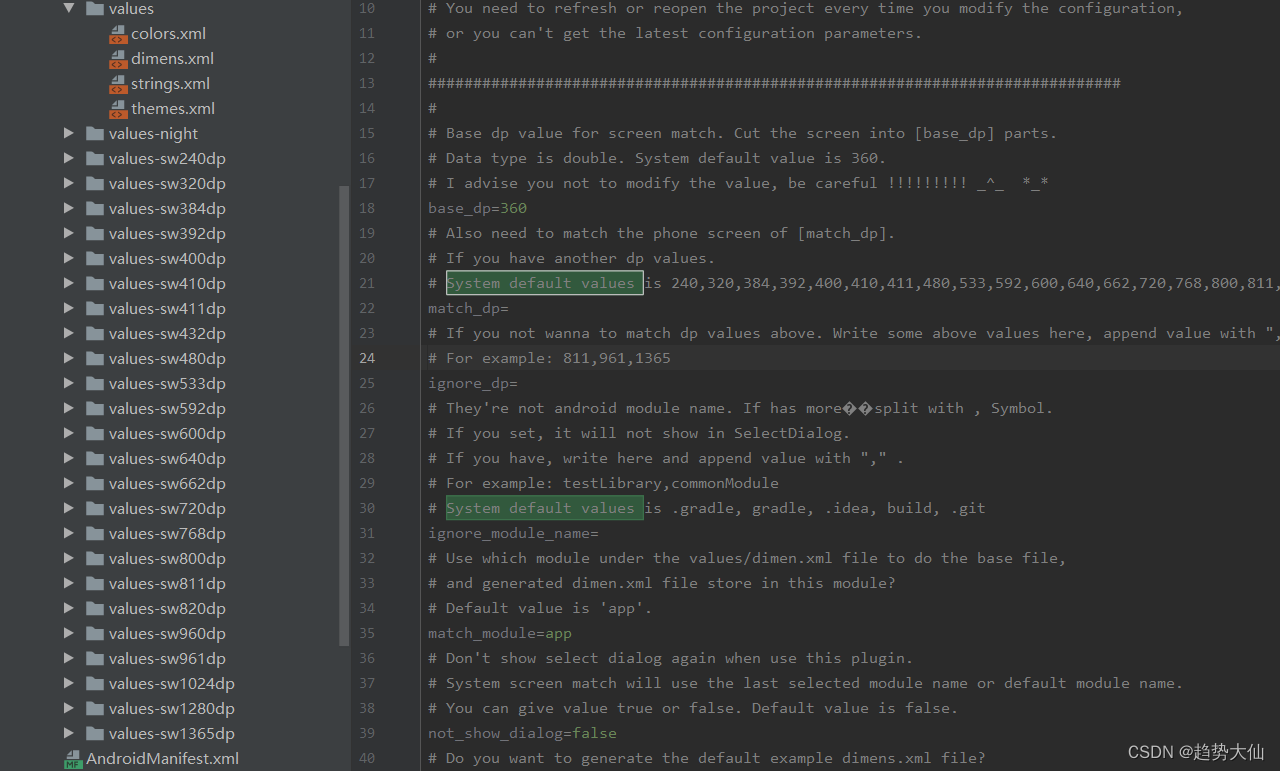Expand the values-night folder arrow
Image resolution: width=1280 pixels, height=771 pixels.
point(69,133)
